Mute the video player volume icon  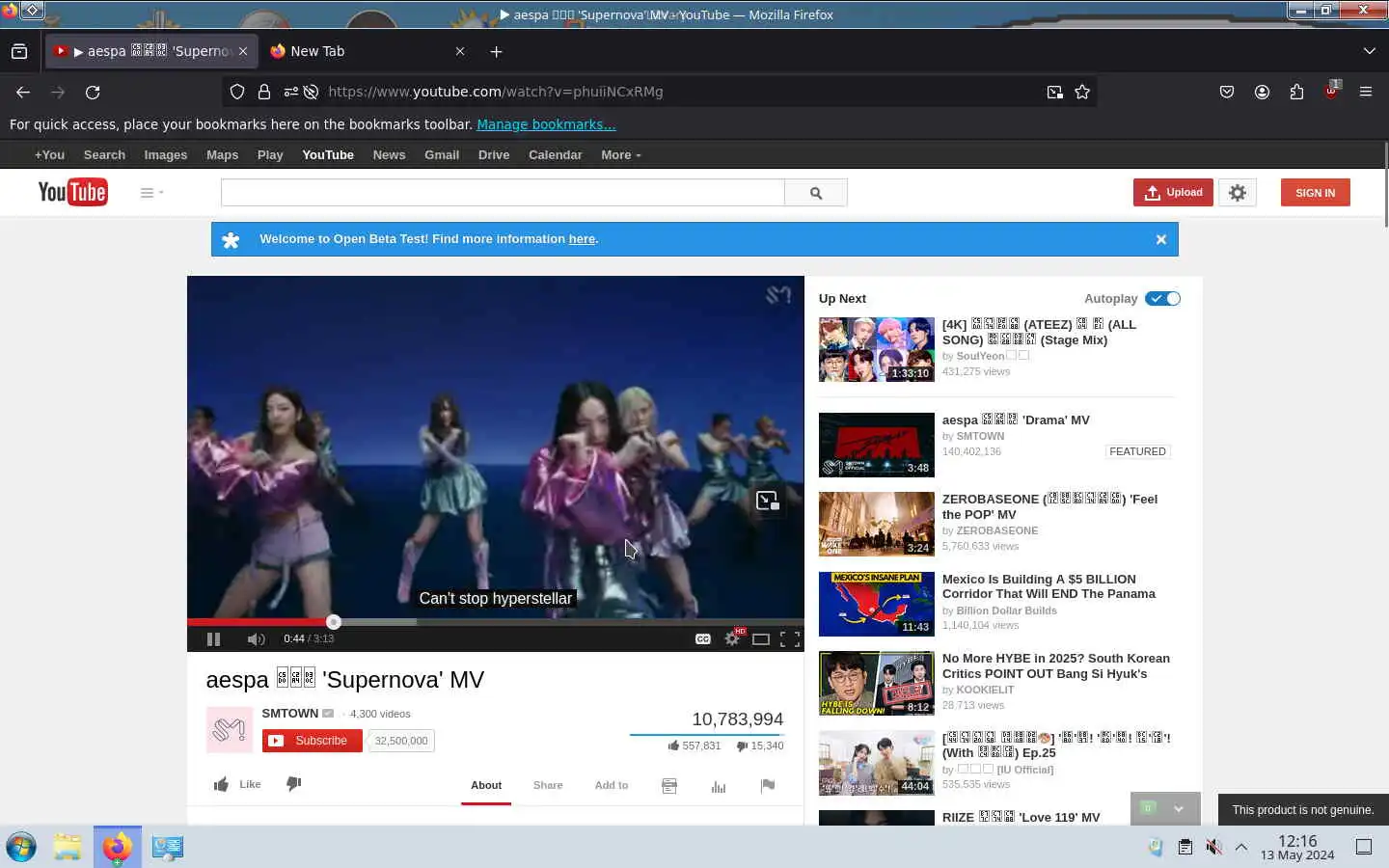[x=256, y=638]
